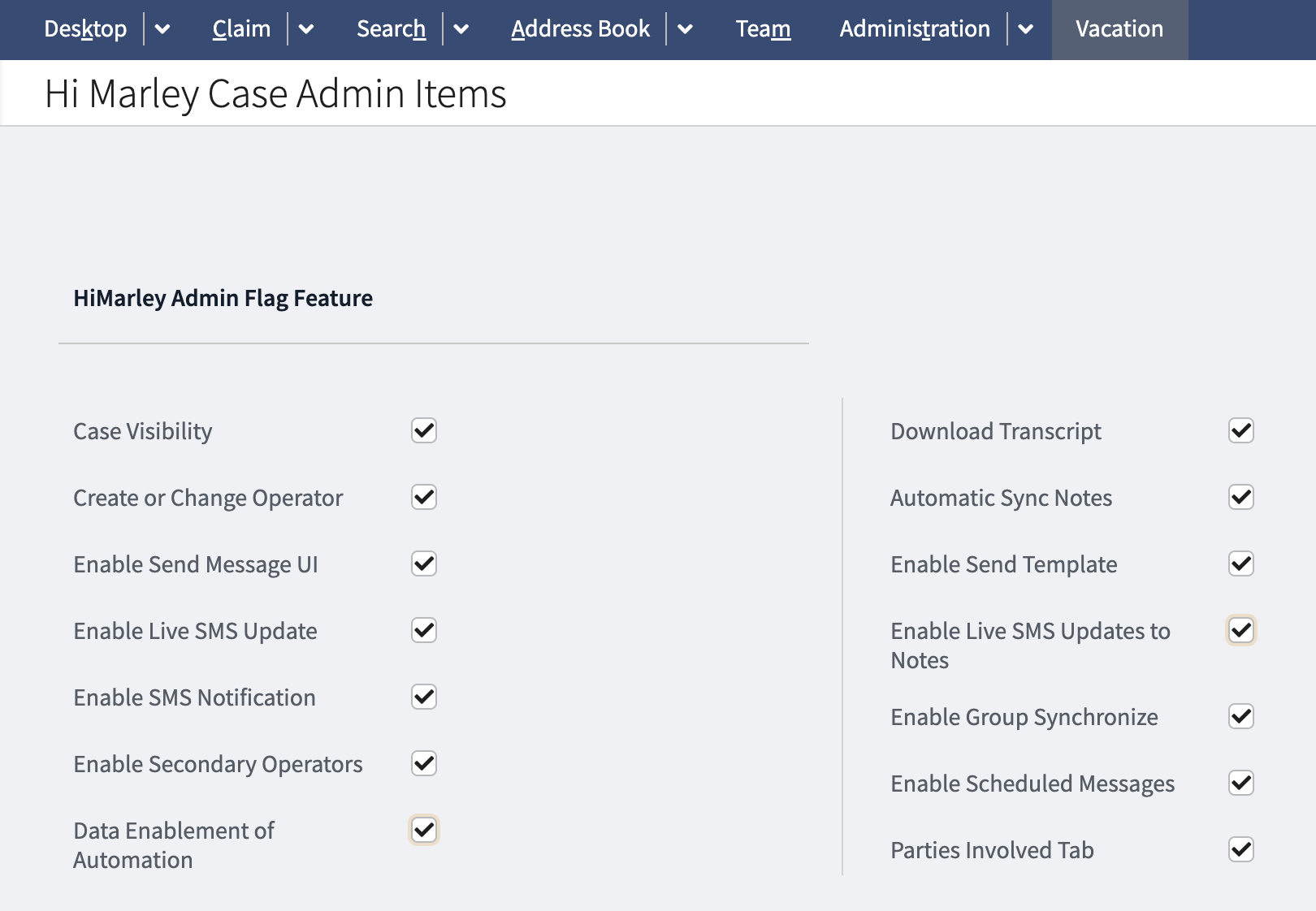Disable Automatic Sync Notes checkbox
Screen dimensions: 1316x911
(x=1241, y=497)
